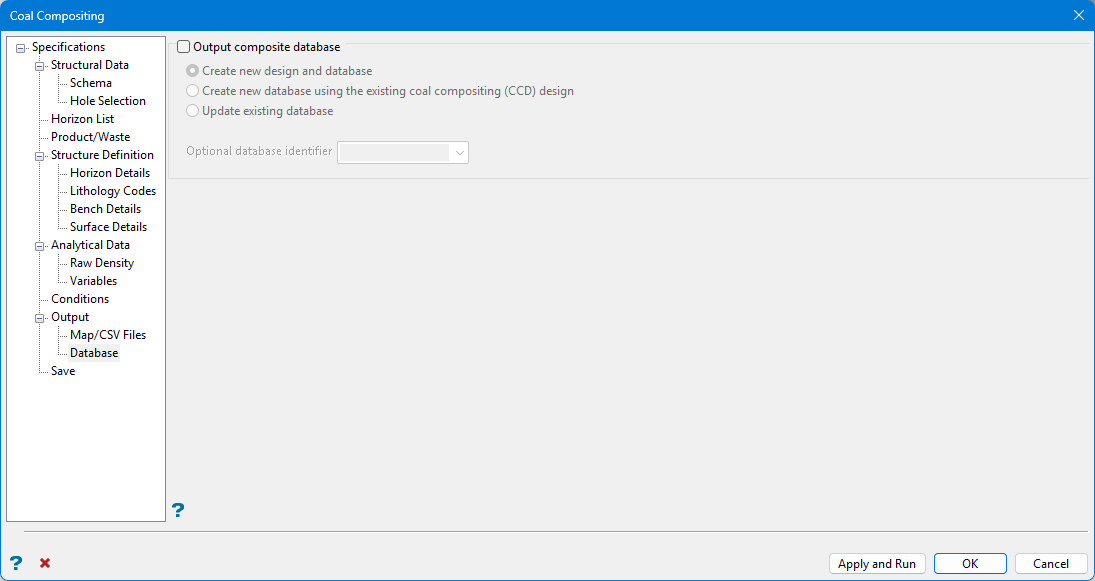Open the Optional database identifier dropdown
Image resolution: width=1095 pixels, height=581 pixels.
tap(459, 152)
